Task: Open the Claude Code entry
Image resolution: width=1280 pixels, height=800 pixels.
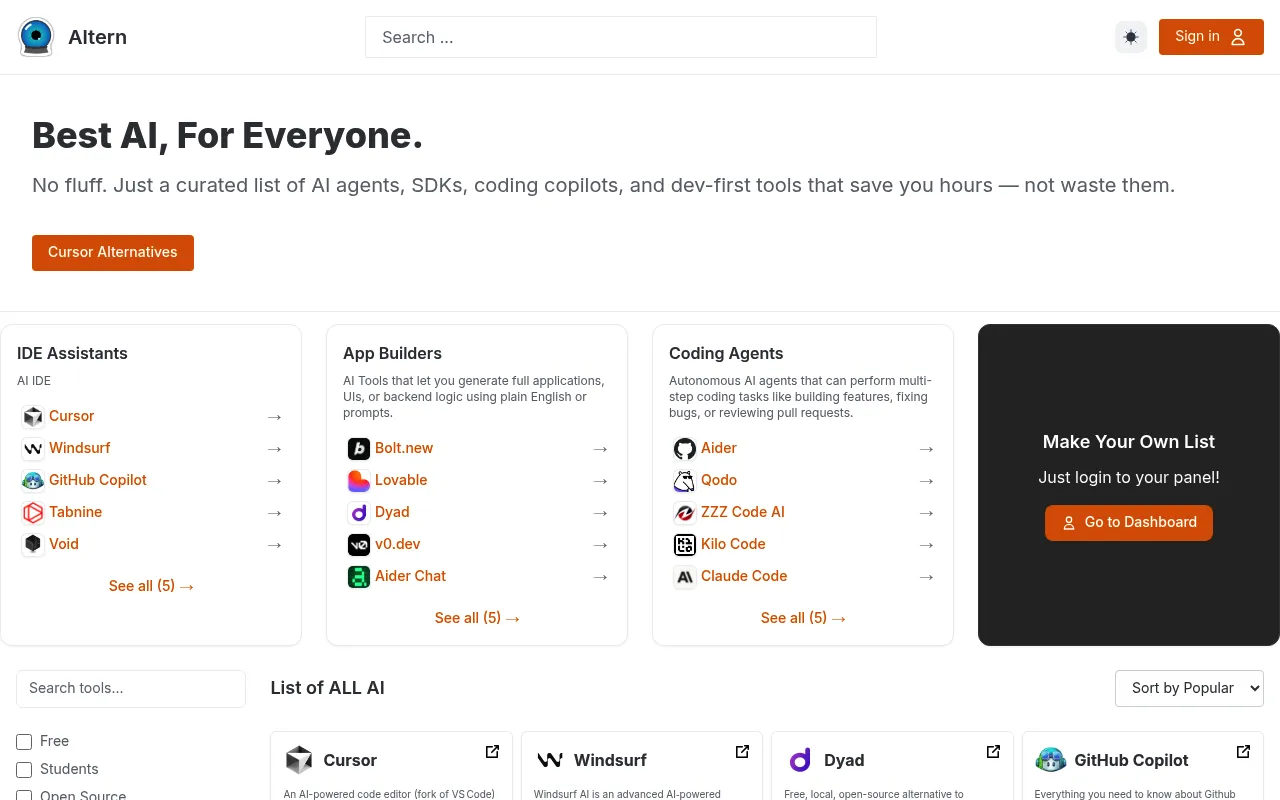Action: pos(744,576)
